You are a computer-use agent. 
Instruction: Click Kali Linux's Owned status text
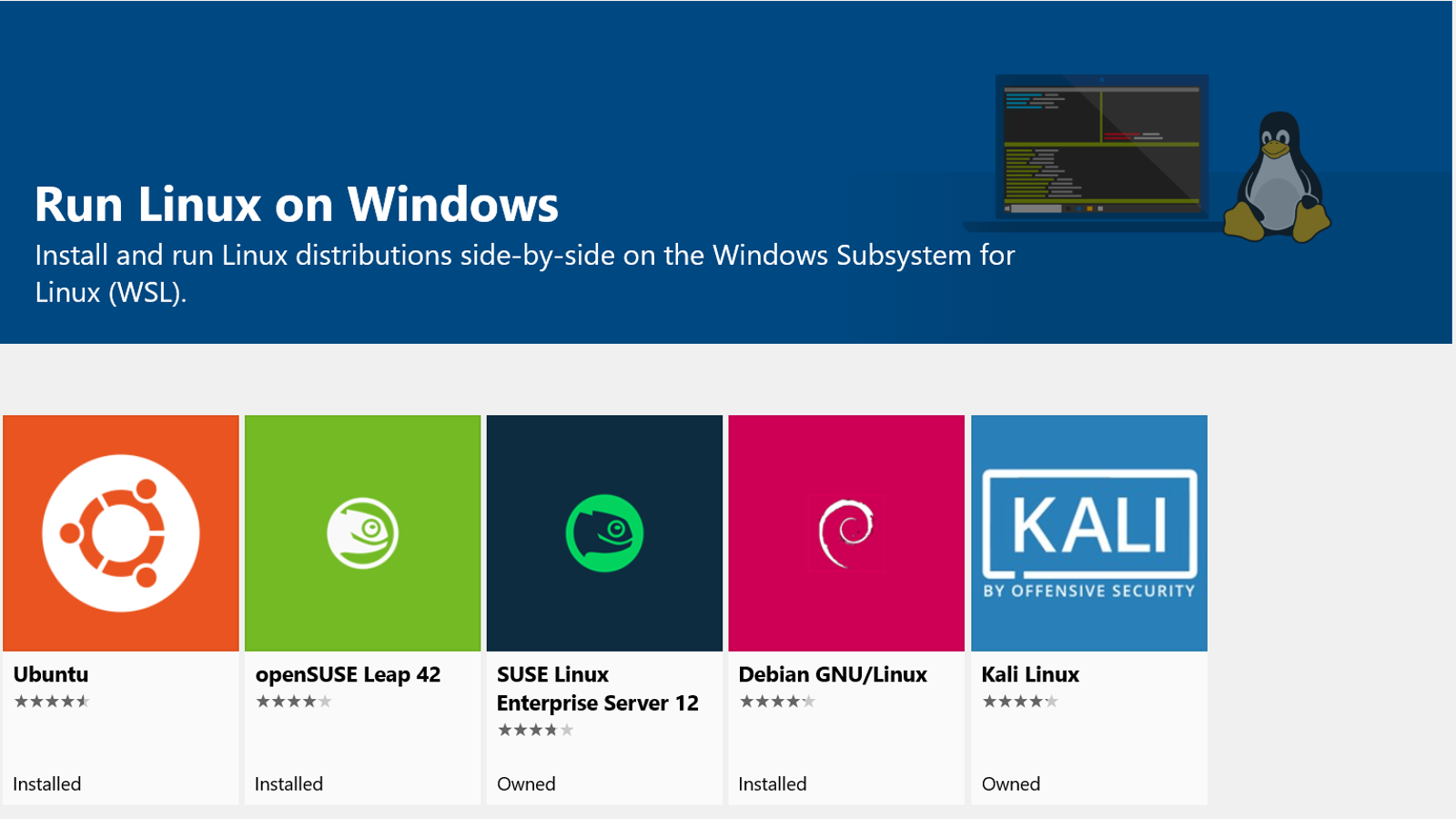[x=1011, y=784]
